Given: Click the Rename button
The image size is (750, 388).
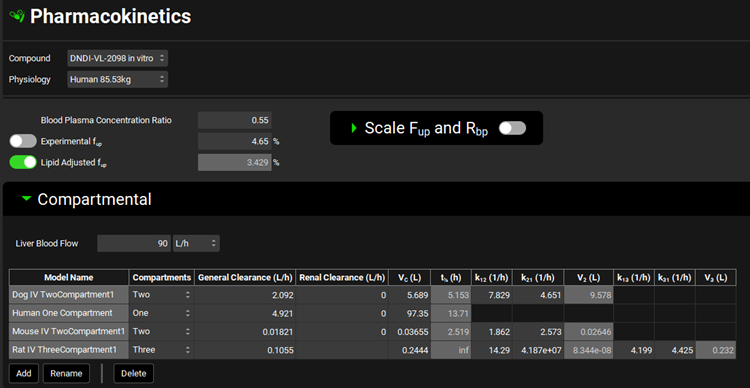Looking at the screenshot, I should coord(66,373).
